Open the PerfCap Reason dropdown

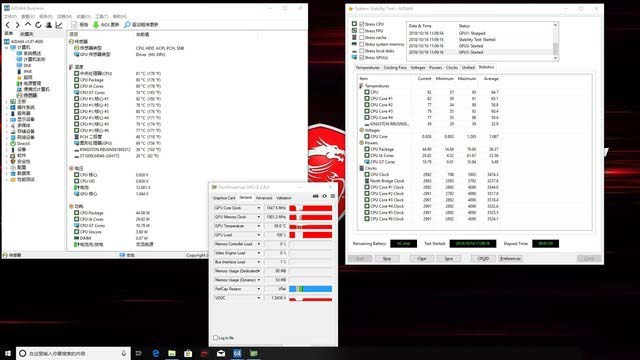258,289
